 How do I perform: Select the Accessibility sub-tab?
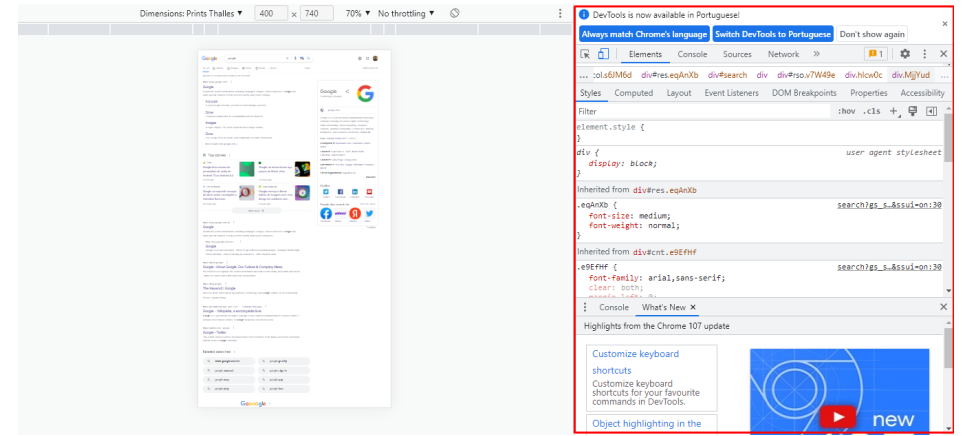tap(922, 93)
